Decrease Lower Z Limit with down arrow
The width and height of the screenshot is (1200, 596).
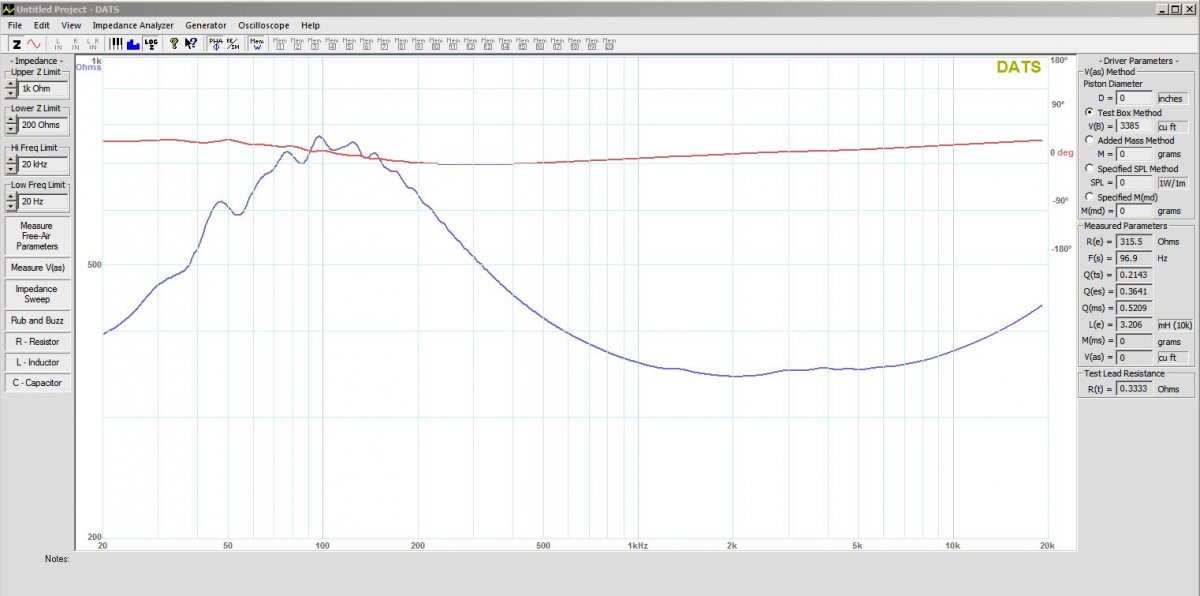[x=11, y=130]
